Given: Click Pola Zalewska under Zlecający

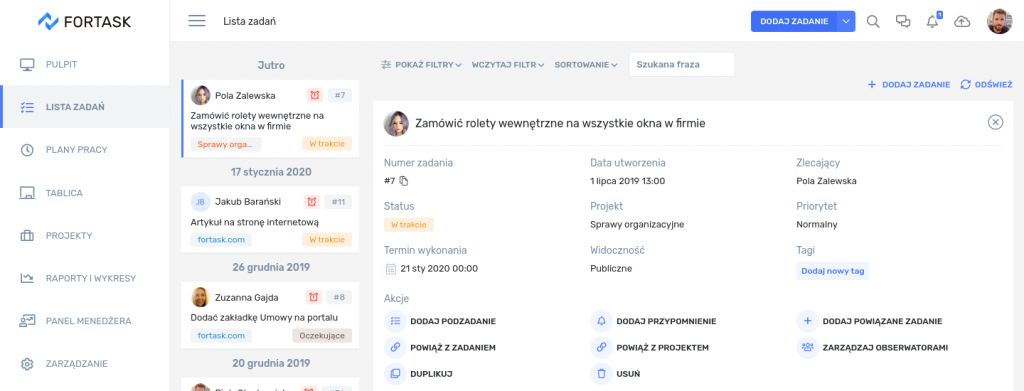Looking at the screenshot, I should (826, 181).
